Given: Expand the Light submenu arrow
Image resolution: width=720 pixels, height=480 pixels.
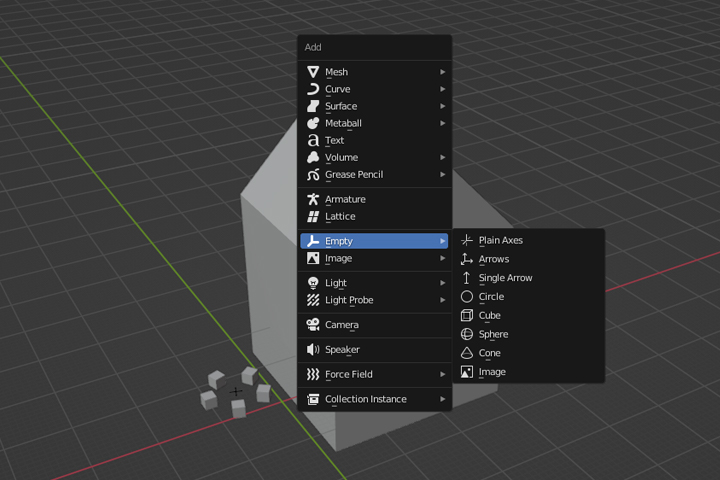Looking at the screenshot, I should pyautogui.click(x=443, y=283).
